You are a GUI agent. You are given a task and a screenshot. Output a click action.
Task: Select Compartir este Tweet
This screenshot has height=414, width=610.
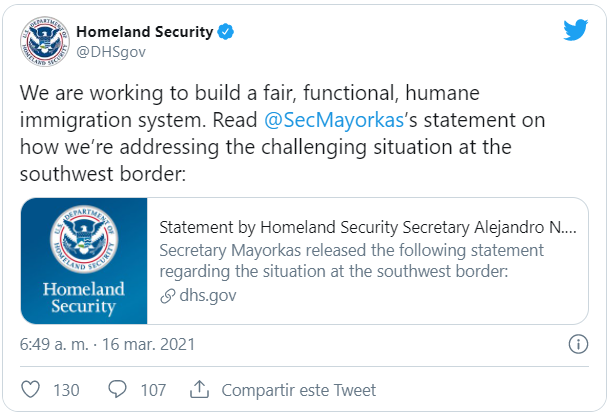pos(299,390)
